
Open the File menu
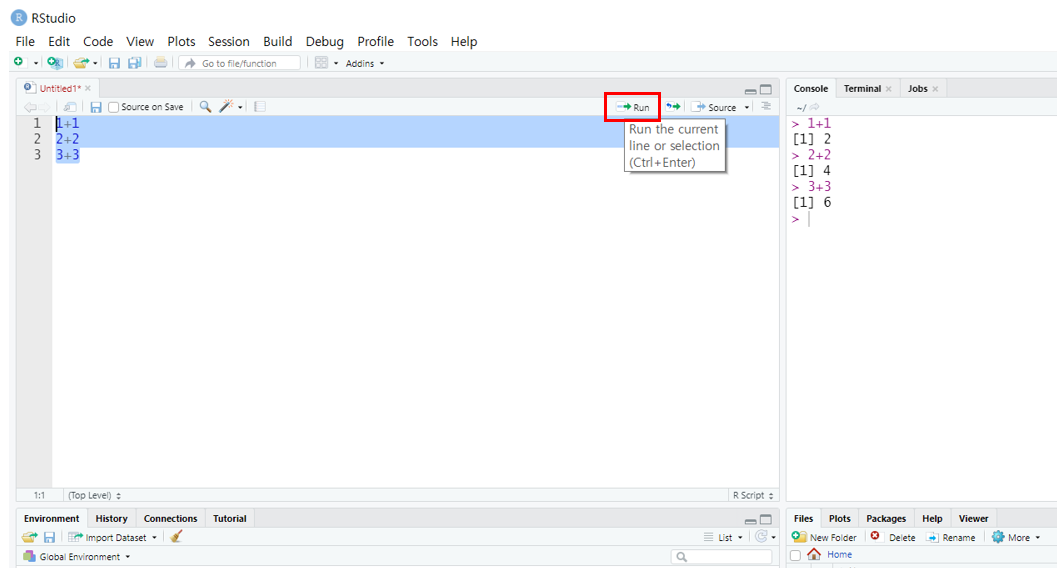pos(25,41)
